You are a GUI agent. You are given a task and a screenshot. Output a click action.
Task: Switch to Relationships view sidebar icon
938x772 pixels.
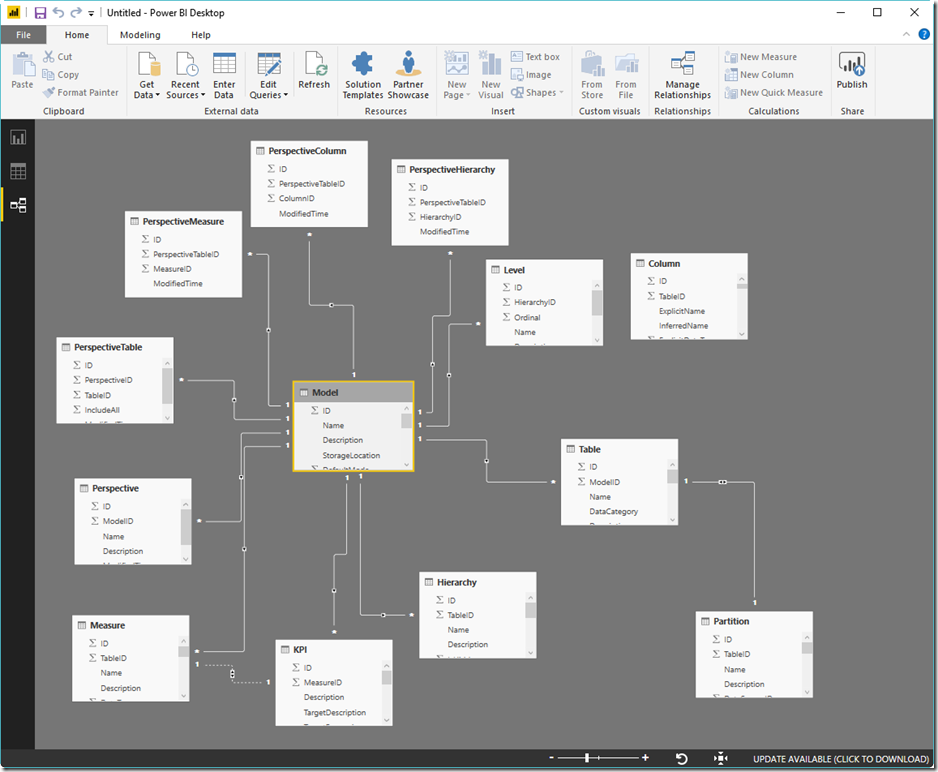18,205
